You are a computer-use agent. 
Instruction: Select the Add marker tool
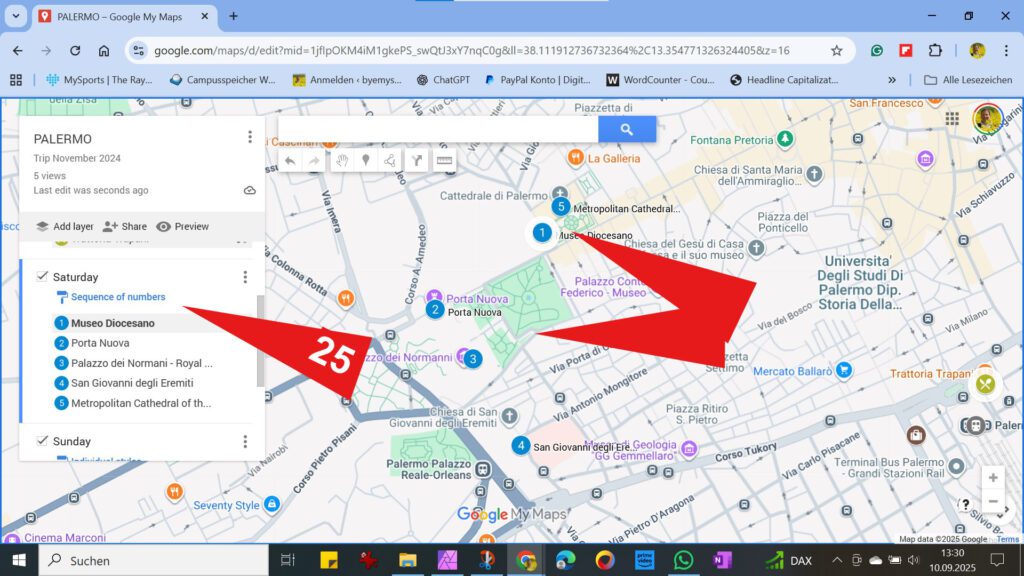tap(367, 160)
